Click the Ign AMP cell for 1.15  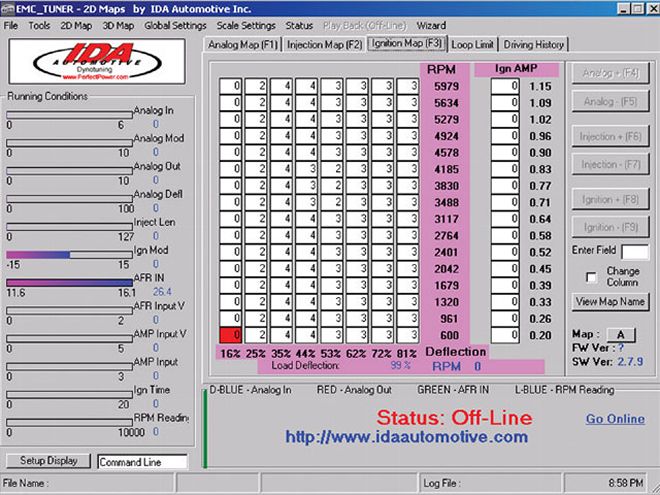tap(505, 86)
